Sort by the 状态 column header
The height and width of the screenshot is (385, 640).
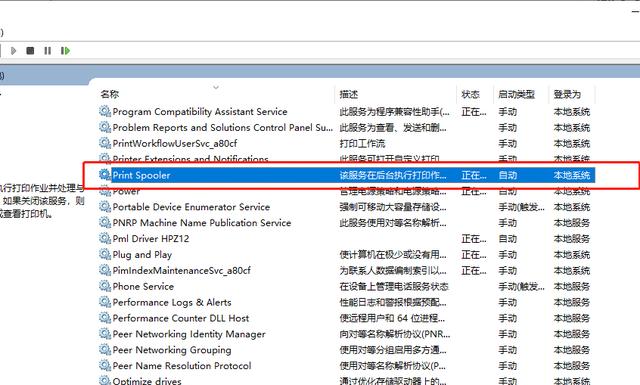tap(470, 94)
